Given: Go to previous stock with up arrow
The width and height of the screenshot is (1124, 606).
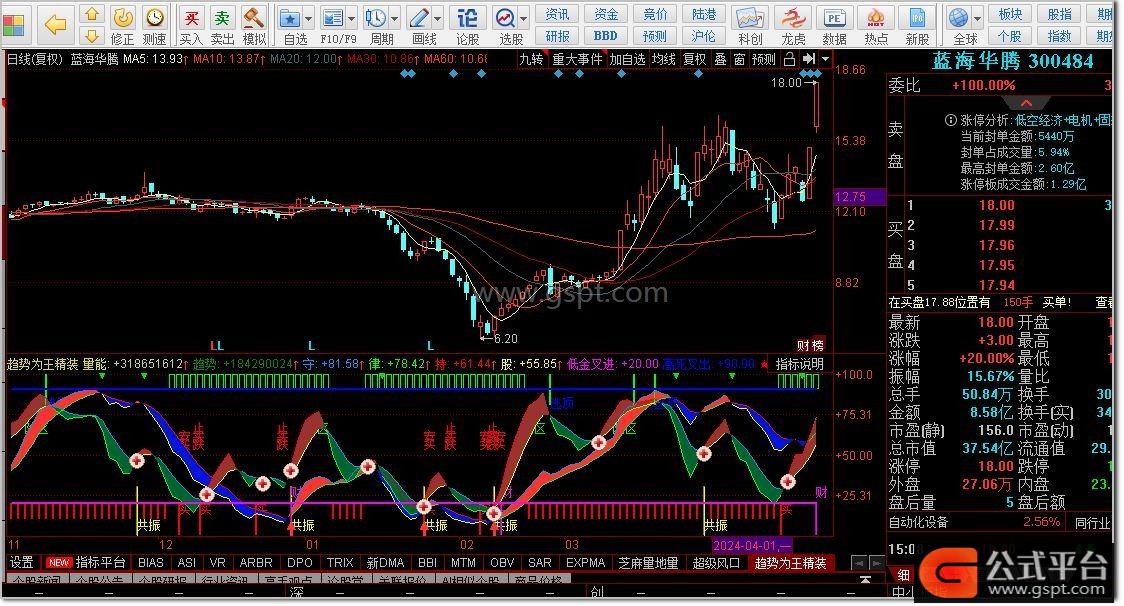Looking at the screenshot, I should [91, 14].
